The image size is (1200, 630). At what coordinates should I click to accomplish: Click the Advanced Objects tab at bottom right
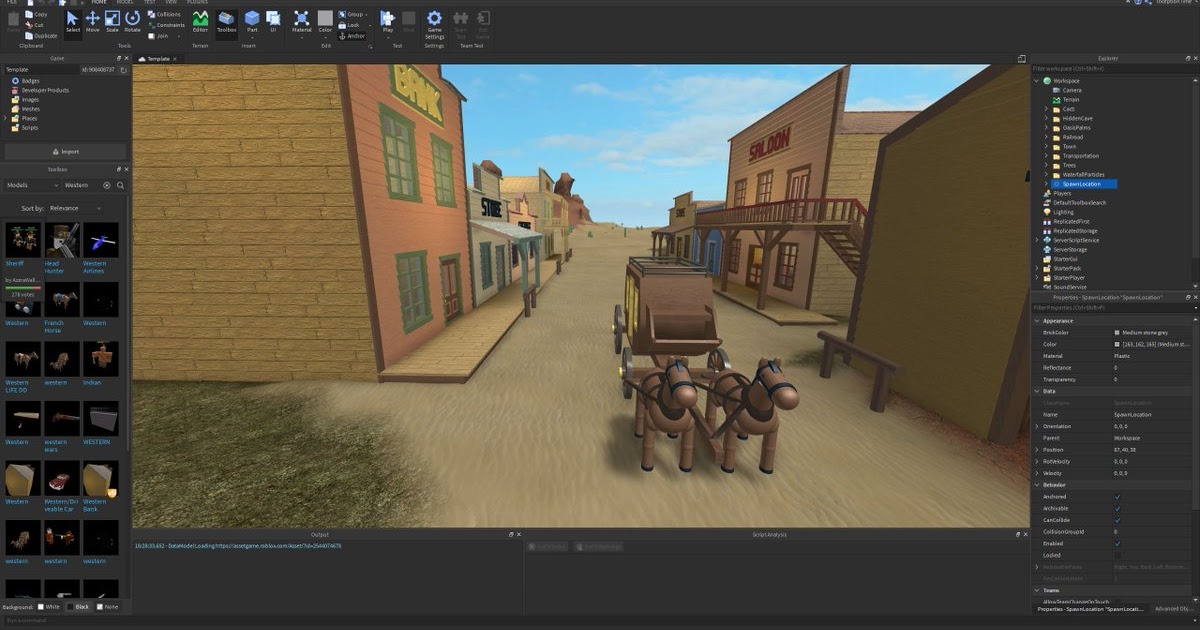[x=1173, y=609]
